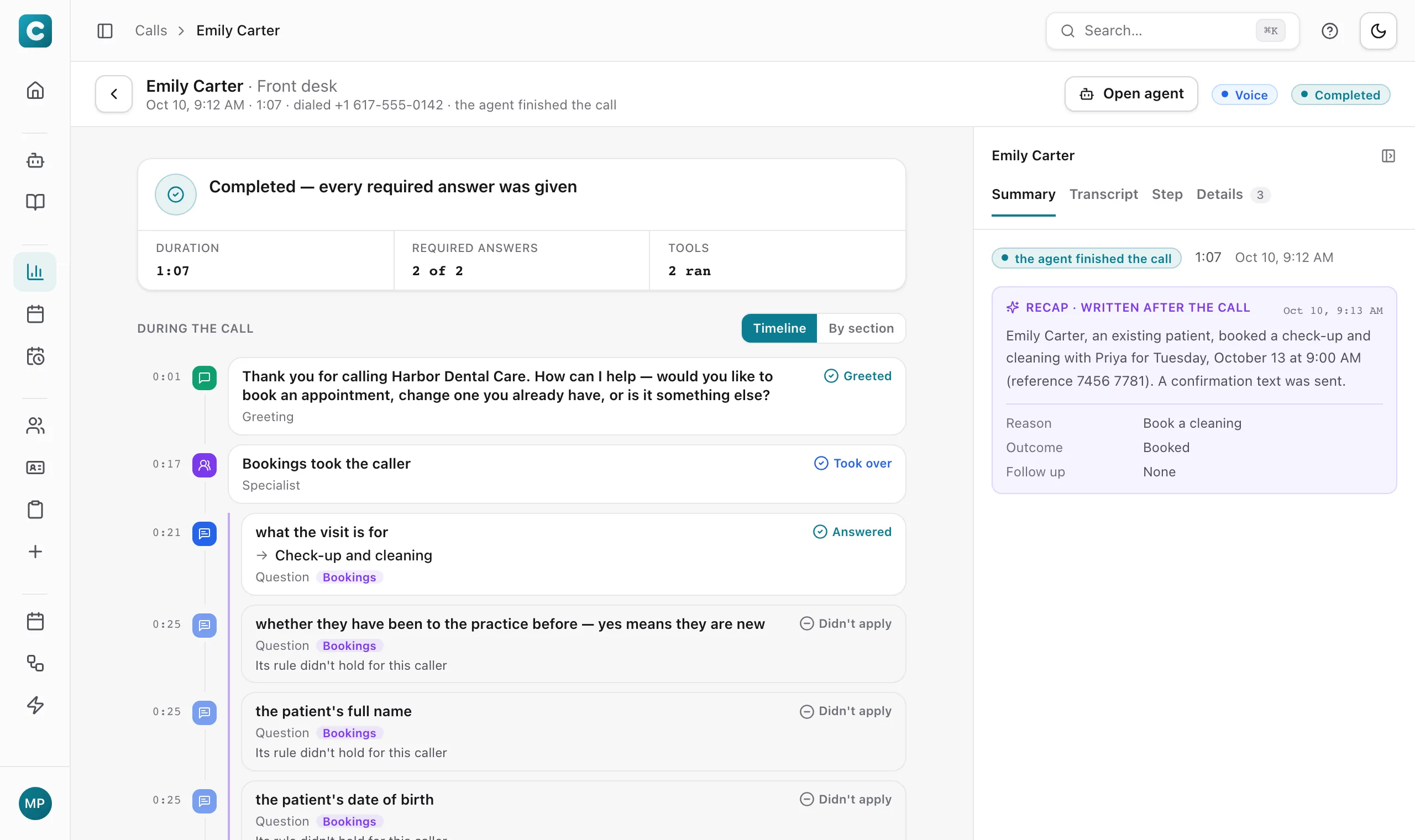The width and height of the screenshot is (1415, 840).
Task: Open the ID card sidebar icon
Action: point(35,468)
